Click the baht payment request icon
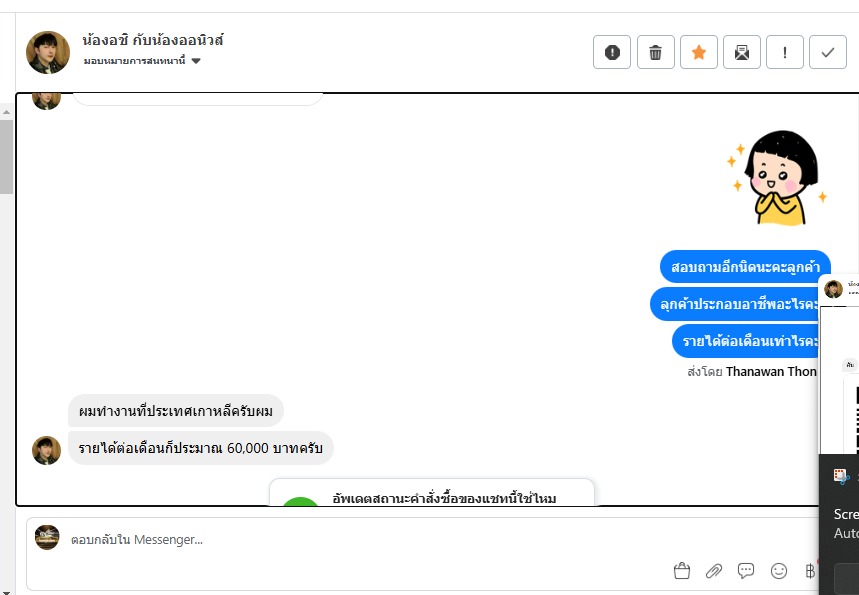 pos(810,571)
